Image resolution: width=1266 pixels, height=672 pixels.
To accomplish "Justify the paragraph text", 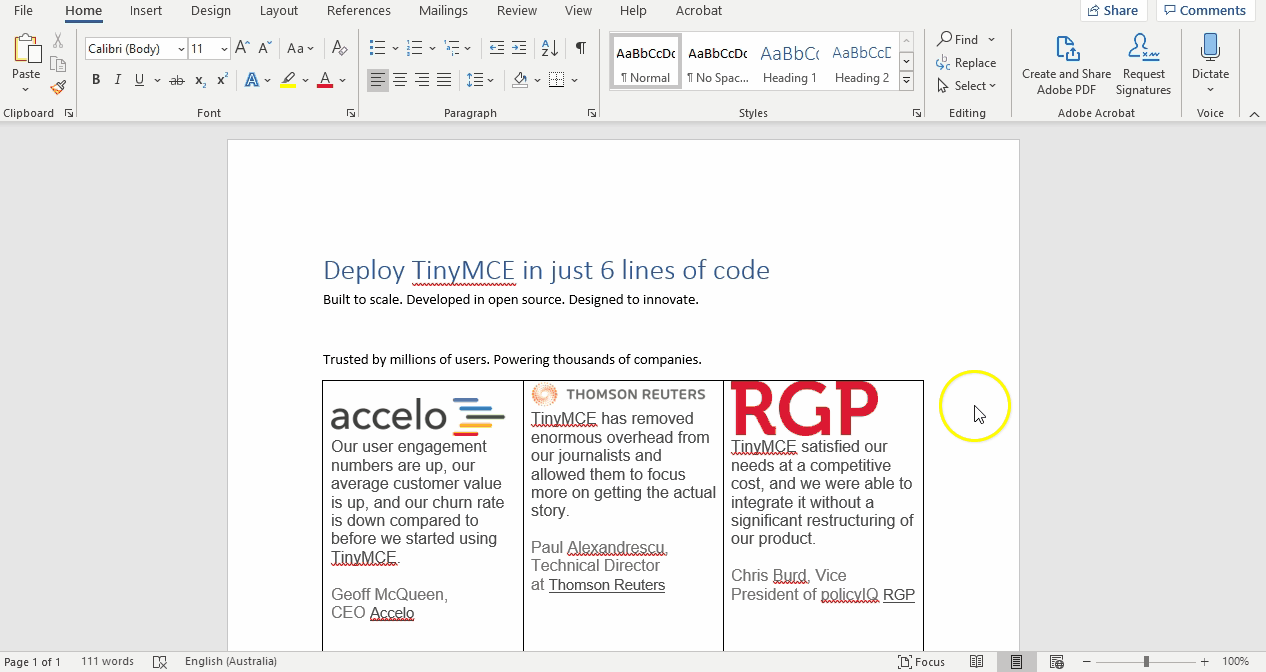I will [x=444, y=80].
